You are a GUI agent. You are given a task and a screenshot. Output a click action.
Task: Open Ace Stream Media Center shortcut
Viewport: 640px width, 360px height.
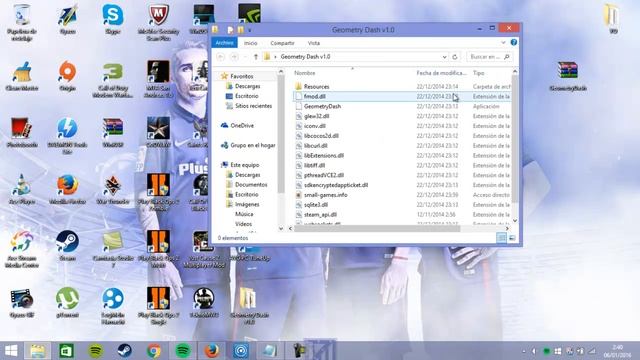click(22, 249)
